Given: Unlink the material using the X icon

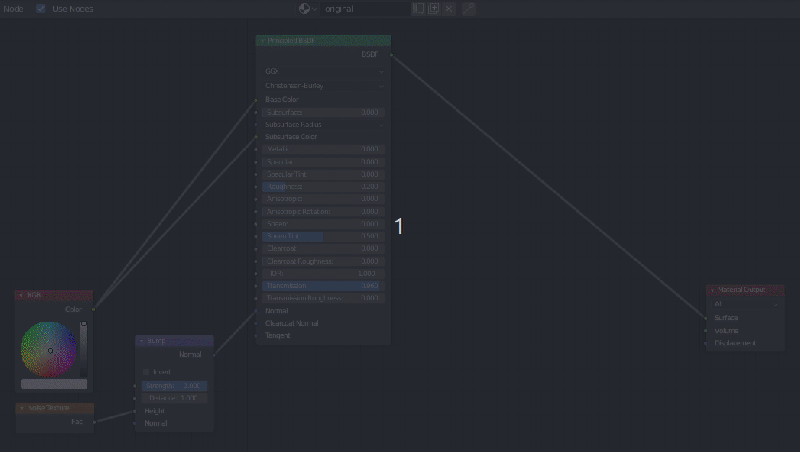Looking at the screenshot, I should tap(449, 9).
